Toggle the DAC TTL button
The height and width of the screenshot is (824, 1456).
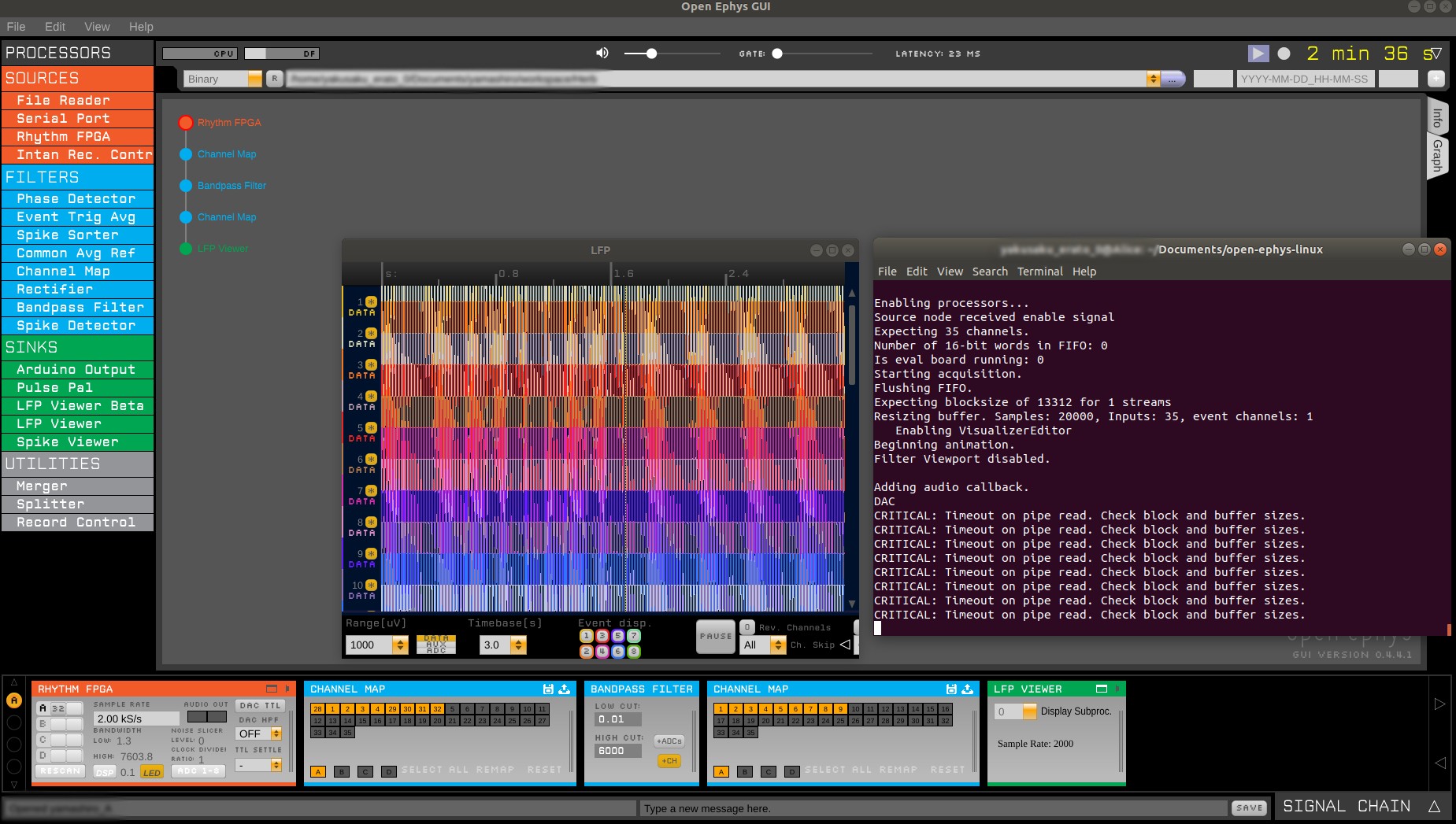pos(260,706)
